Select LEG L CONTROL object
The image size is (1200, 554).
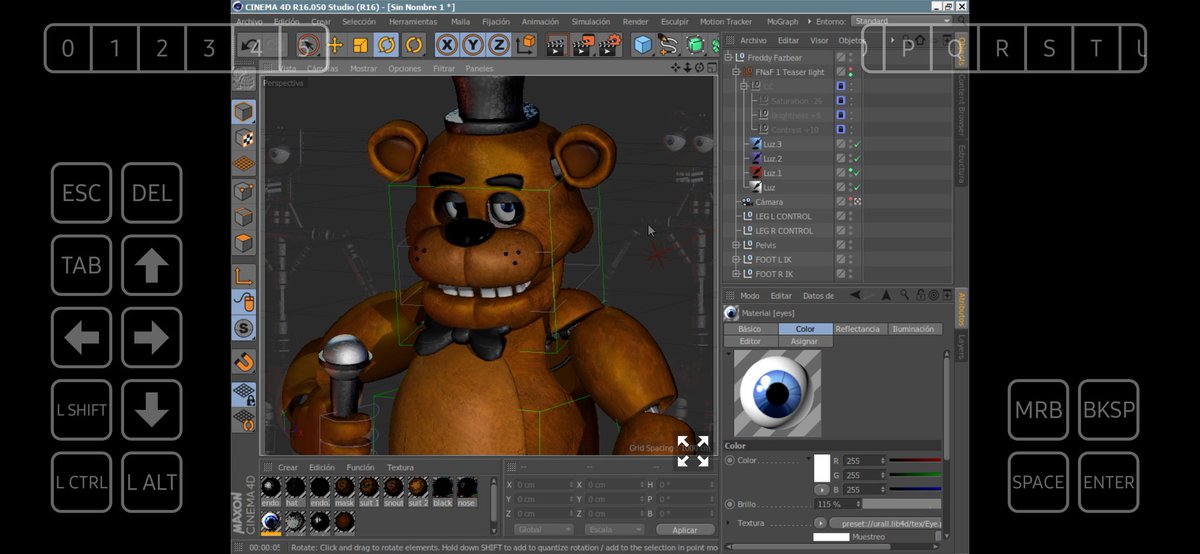tap(783, 216)
